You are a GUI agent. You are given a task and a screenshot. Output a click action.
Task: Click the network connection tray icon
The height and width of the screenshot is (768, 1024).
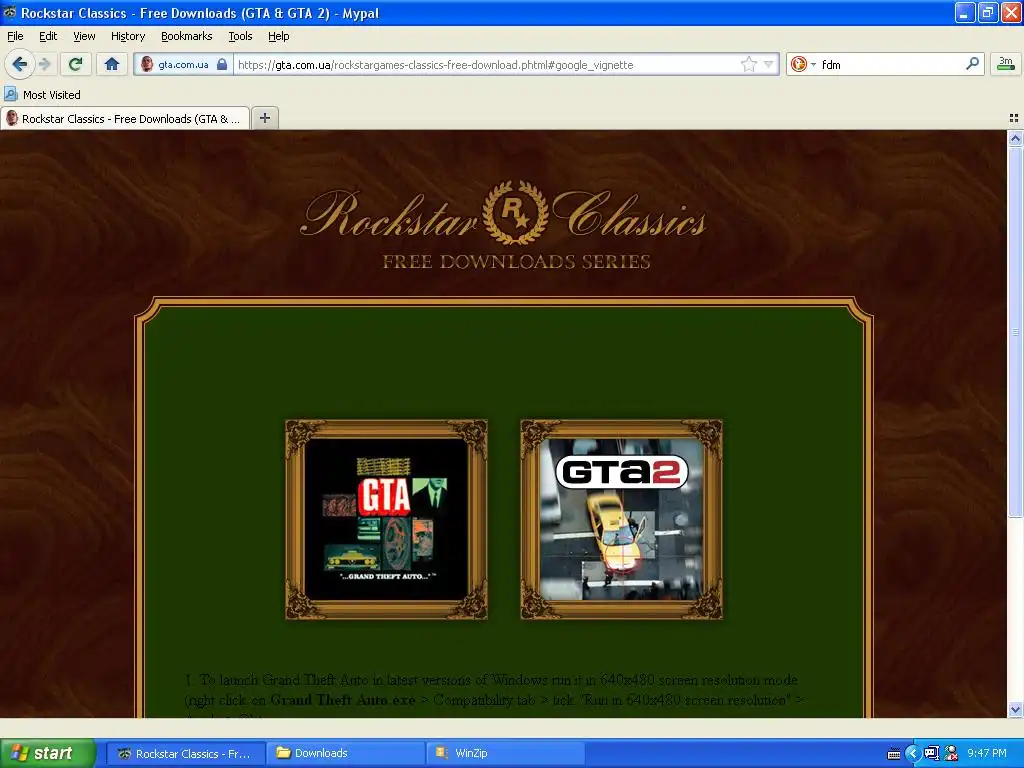pos(931,754)
